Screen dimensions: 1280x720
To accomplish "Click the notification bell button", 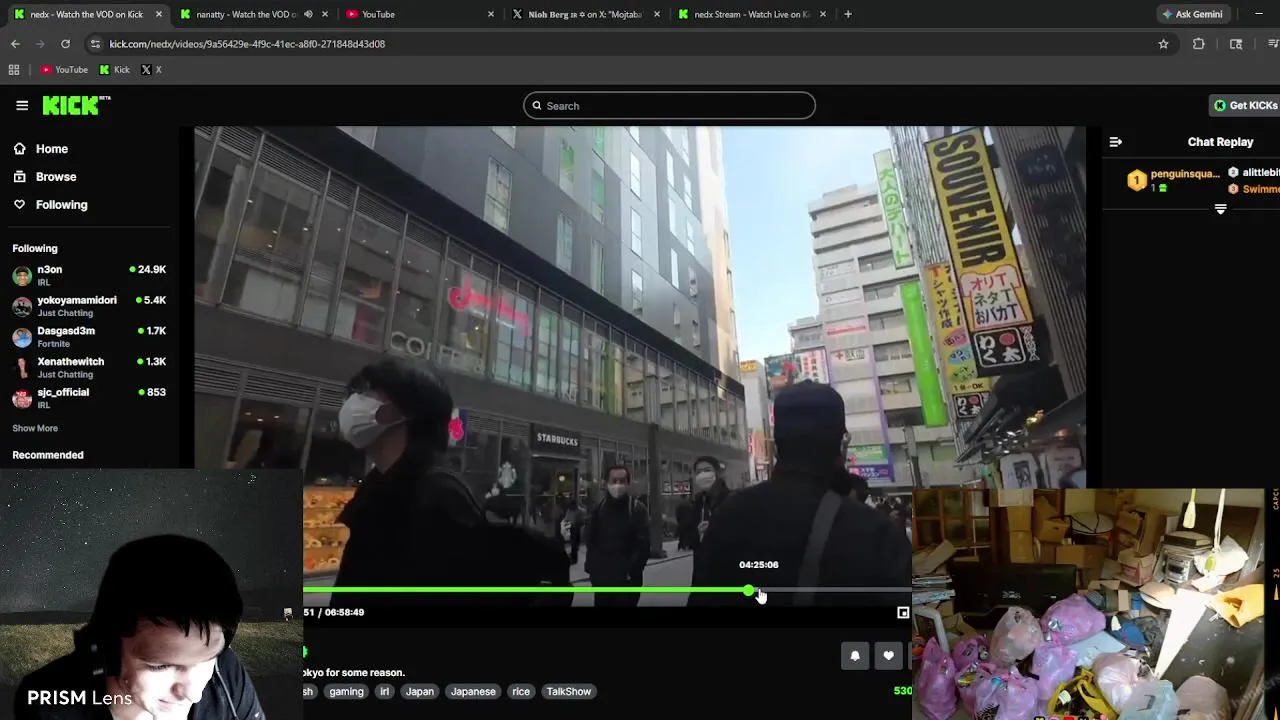I will [x=855, y=656].
